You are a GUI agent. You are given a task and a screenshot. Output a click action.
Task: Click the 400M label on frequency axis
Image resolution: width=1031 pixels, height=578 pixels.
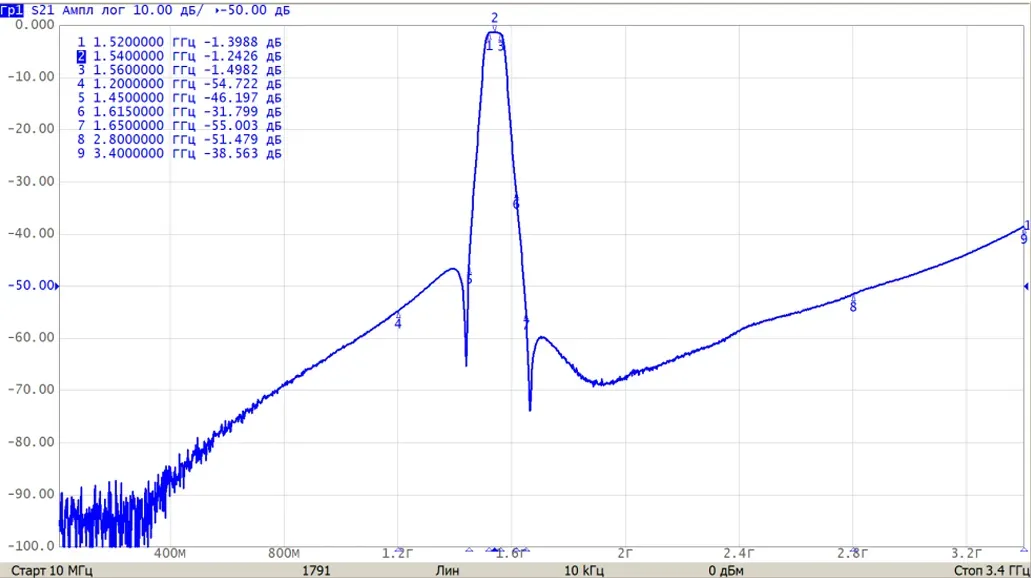pos(170,554)
